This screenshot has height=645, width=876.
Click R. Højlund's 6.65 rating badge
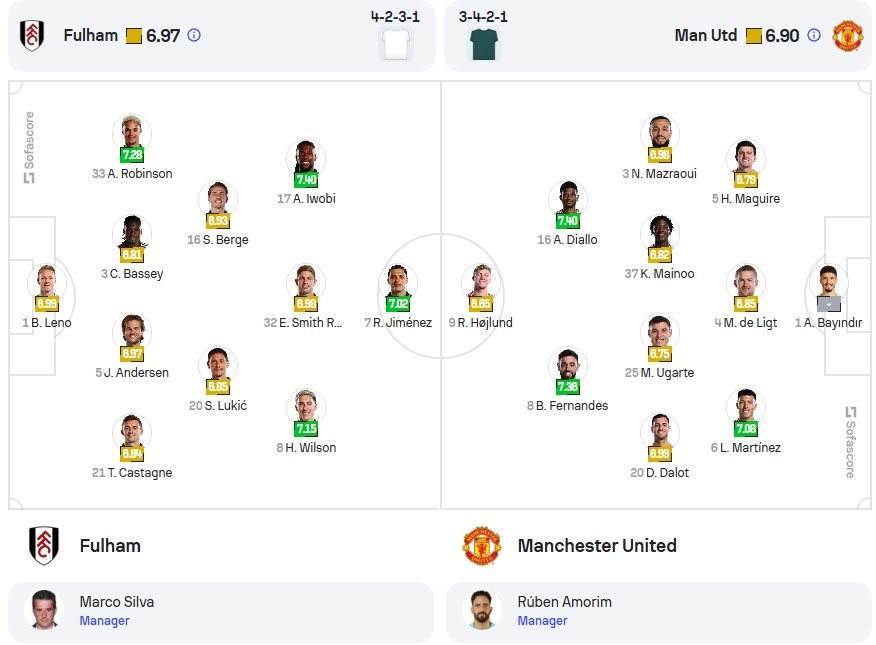[480, 304]
